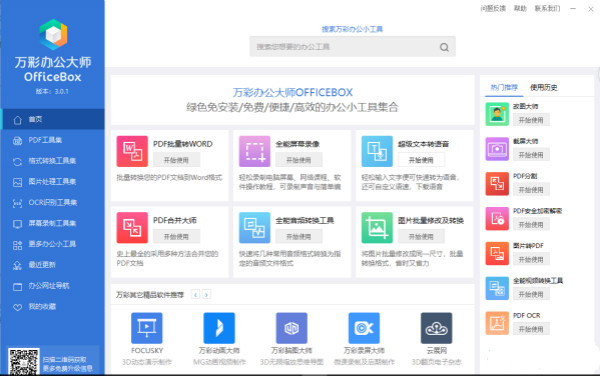
Task: Open the 联系我们 contact link
Action: coord(548,8)
